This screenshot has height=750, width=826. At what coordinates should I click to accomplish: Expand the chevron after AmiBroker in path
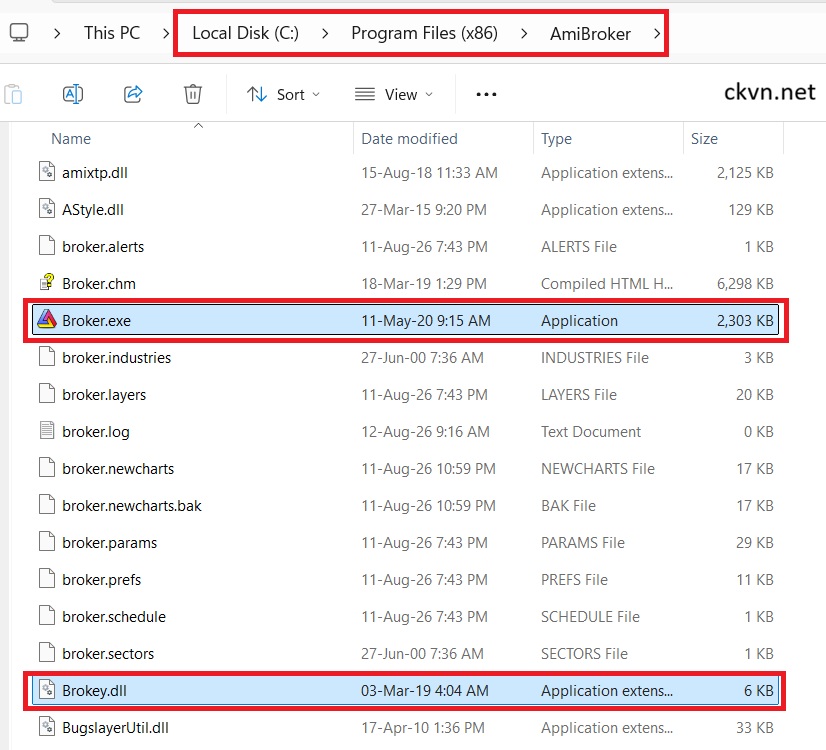[x=656, y=34]
